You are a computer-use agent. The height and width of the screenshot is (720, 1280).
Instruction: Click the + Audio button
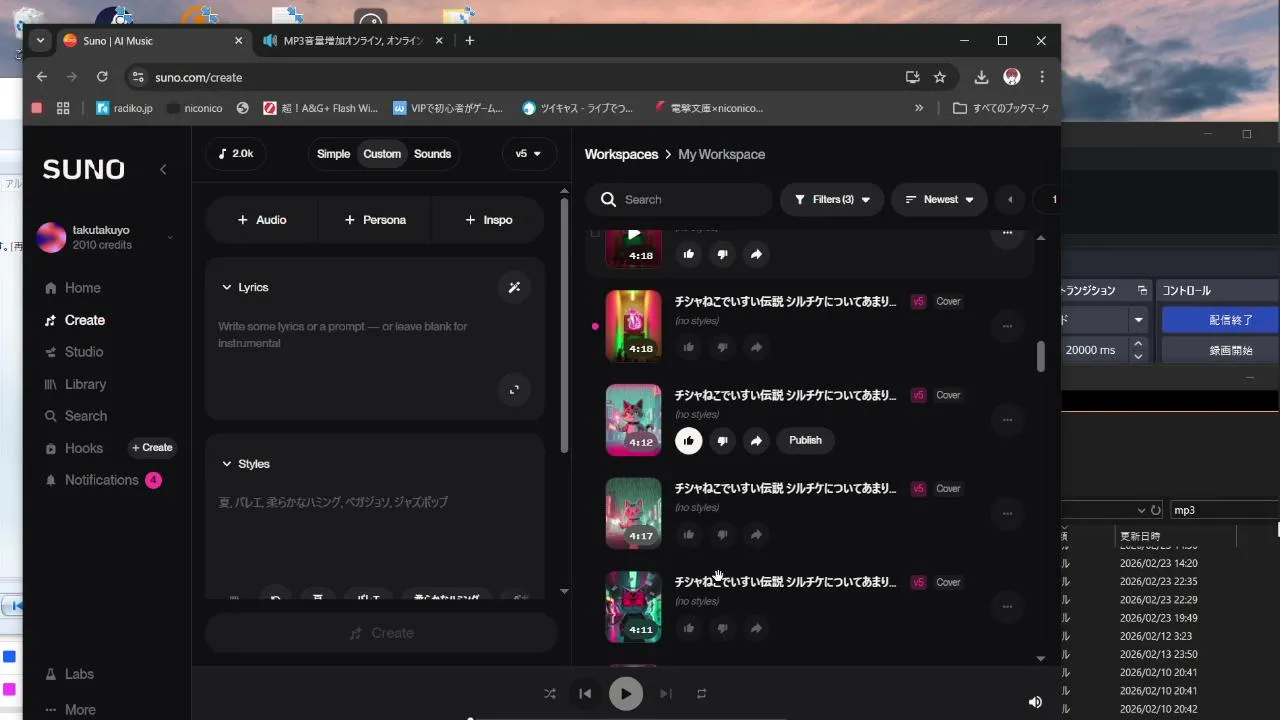pos(262,220)
